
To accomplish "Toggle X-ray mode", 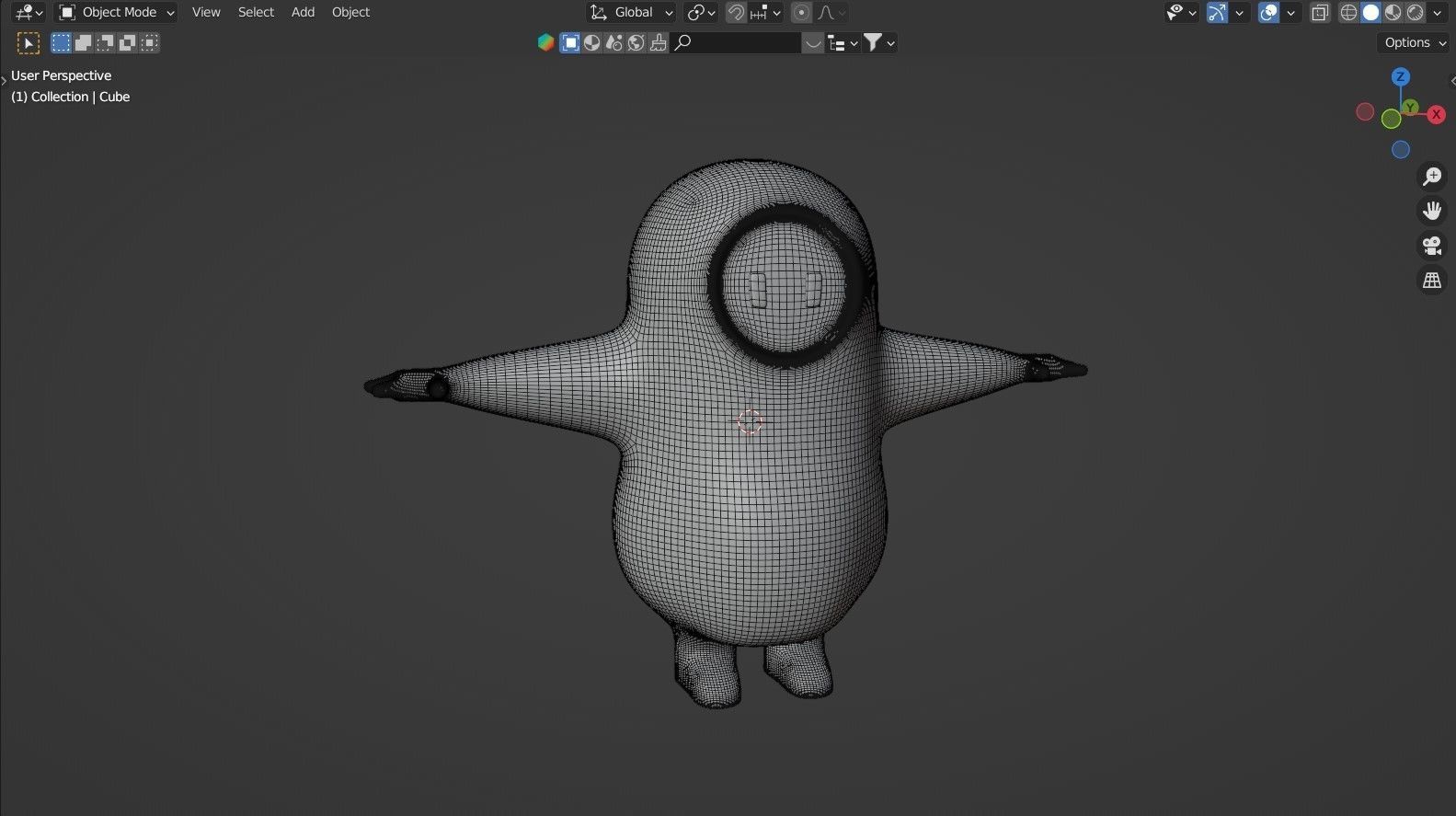I will (1320, 12).
